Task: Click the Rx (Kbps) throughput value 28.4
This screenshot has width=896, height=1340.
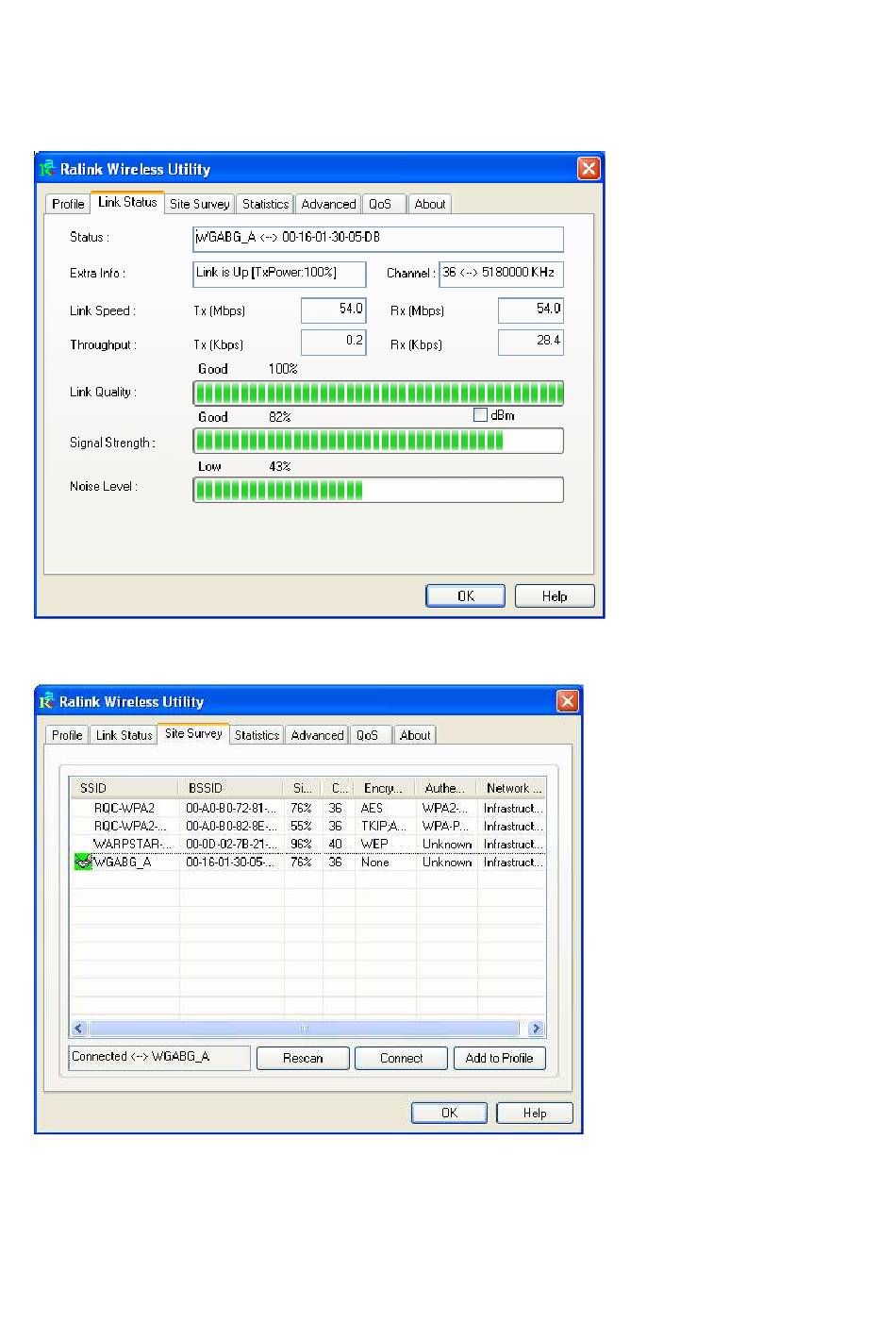Action: click(x=530, y=342)
